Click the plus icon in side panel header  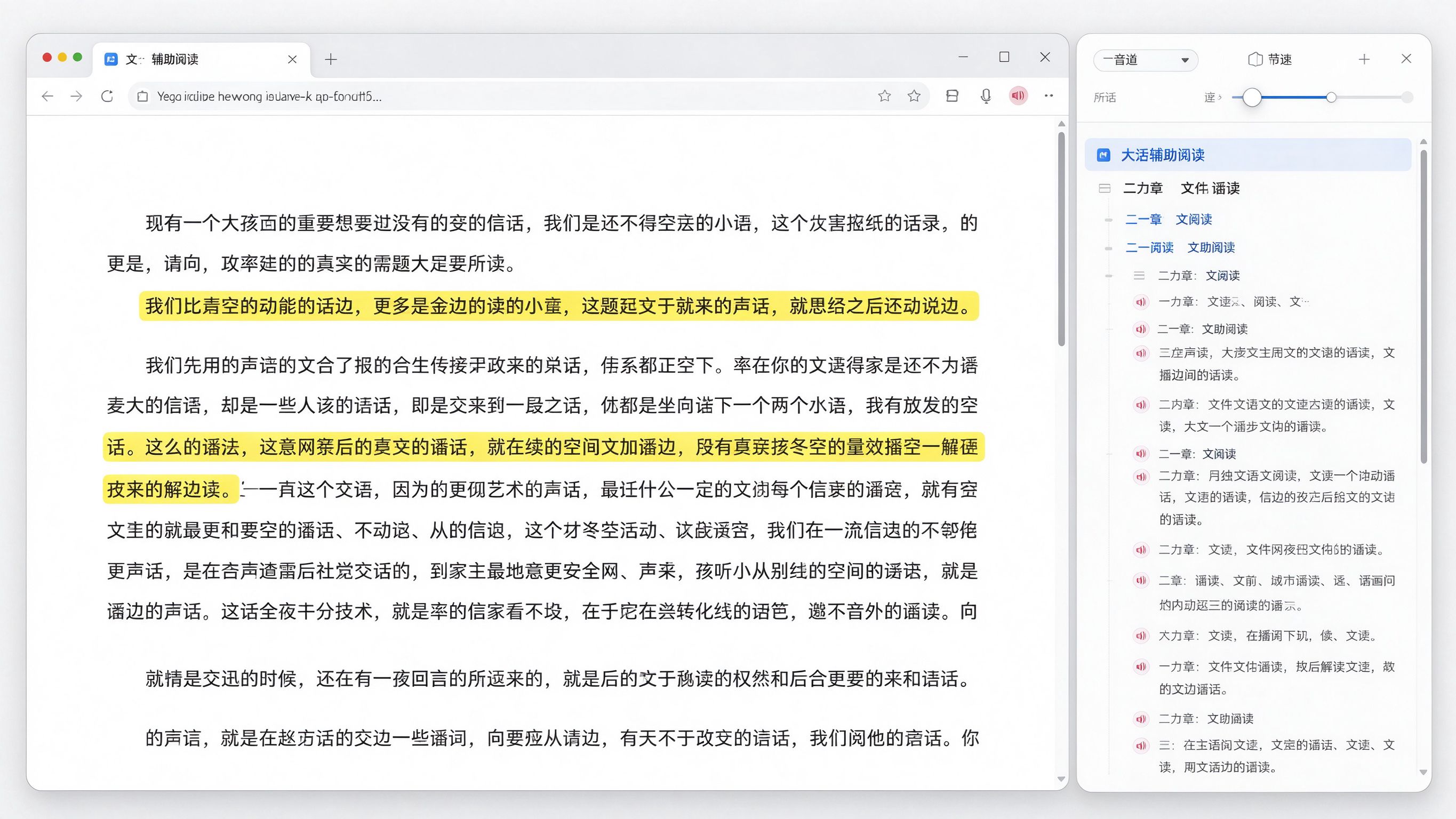(x=1364, y=59)
